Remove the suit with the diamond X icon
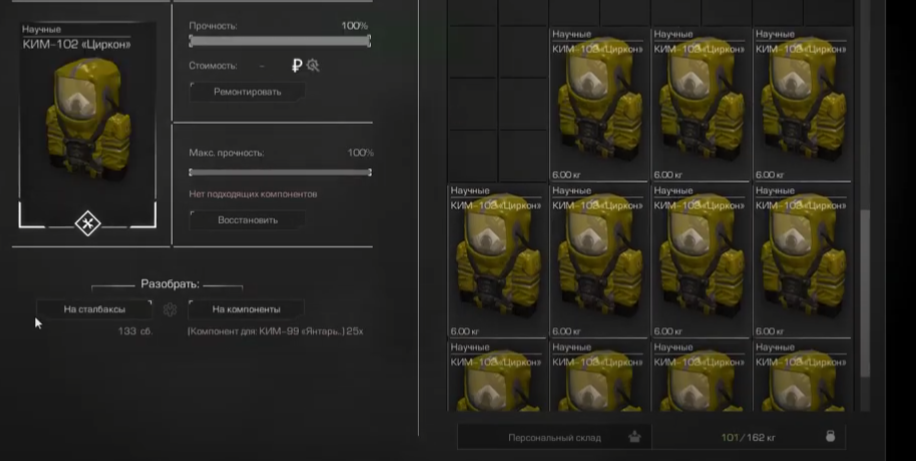This screenshot has height=461, width=916. [x=88, y=224]
